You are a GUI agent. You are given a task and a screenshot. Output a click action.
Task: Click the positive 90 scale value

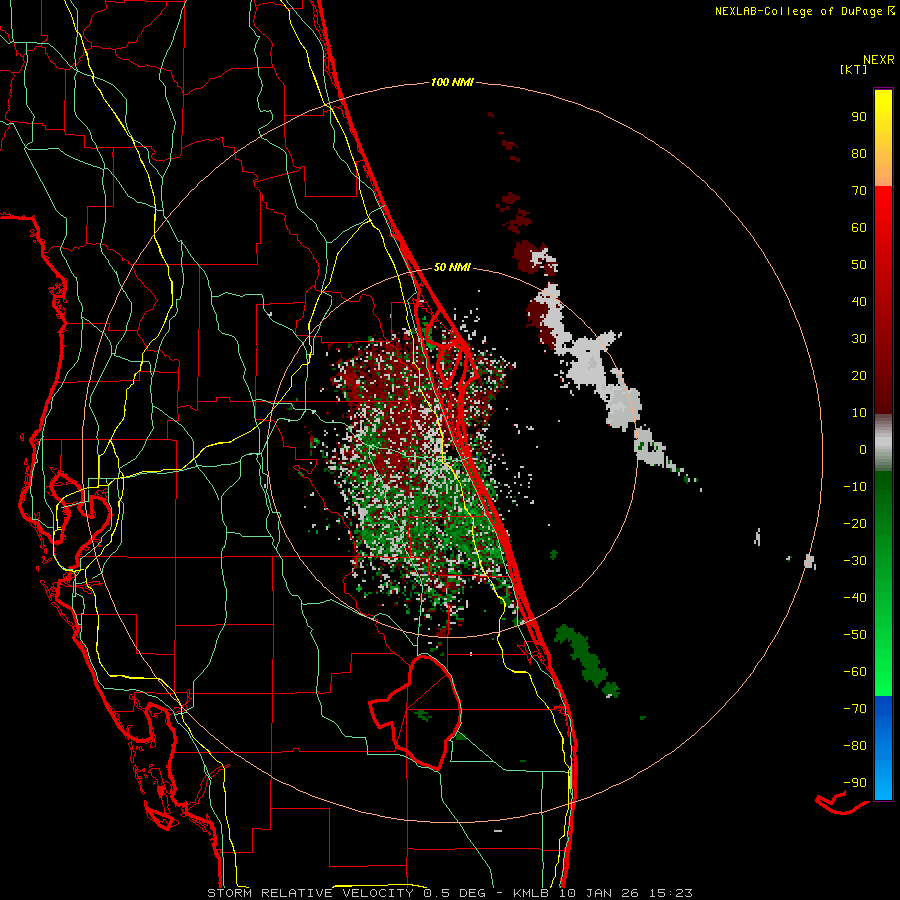(859, 117)
